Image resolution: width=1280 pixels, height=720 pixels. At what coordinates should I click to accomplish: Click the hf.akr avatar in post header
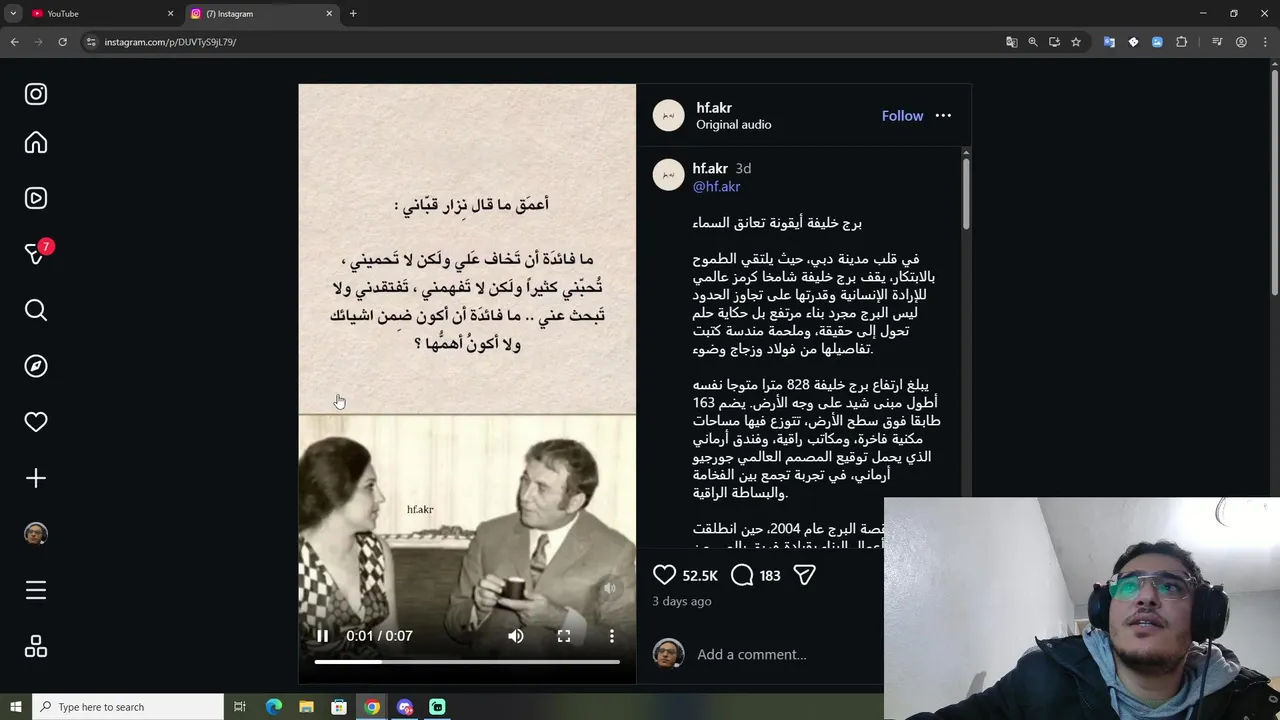click(x=668, y=115)
